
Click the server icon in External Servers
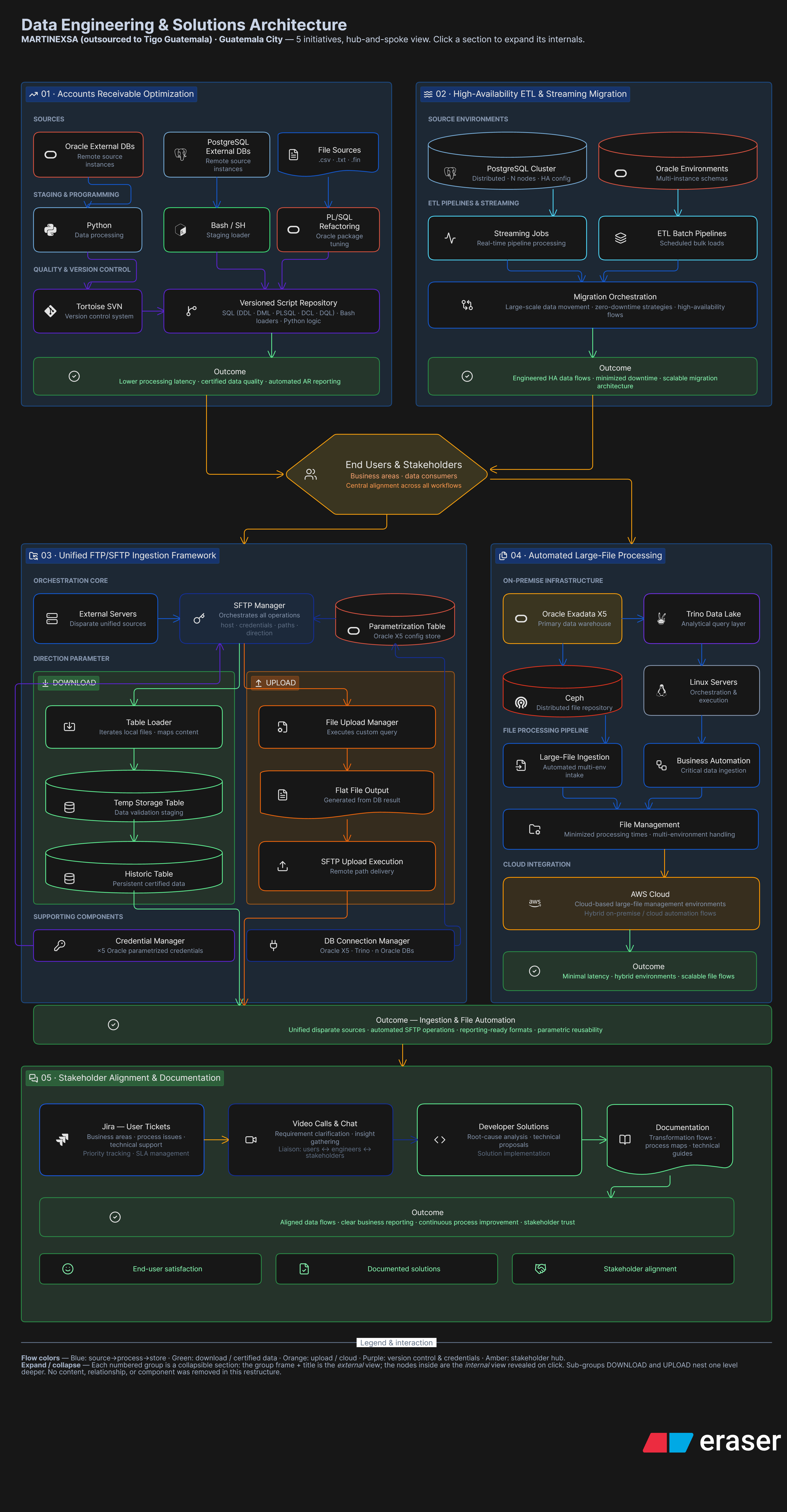tap(52, 619)
